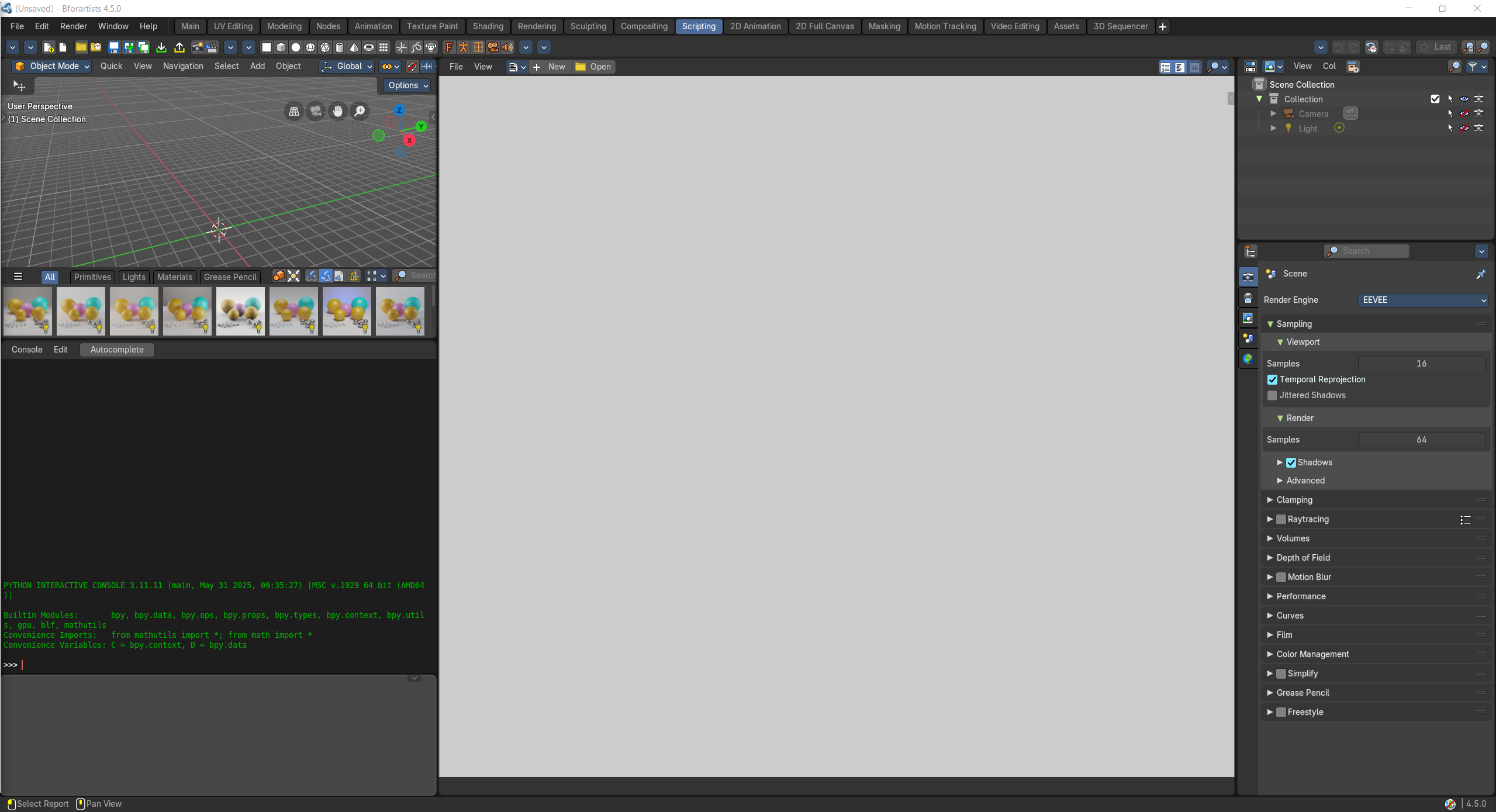Add a Torus primitive from toolbar

369,47
